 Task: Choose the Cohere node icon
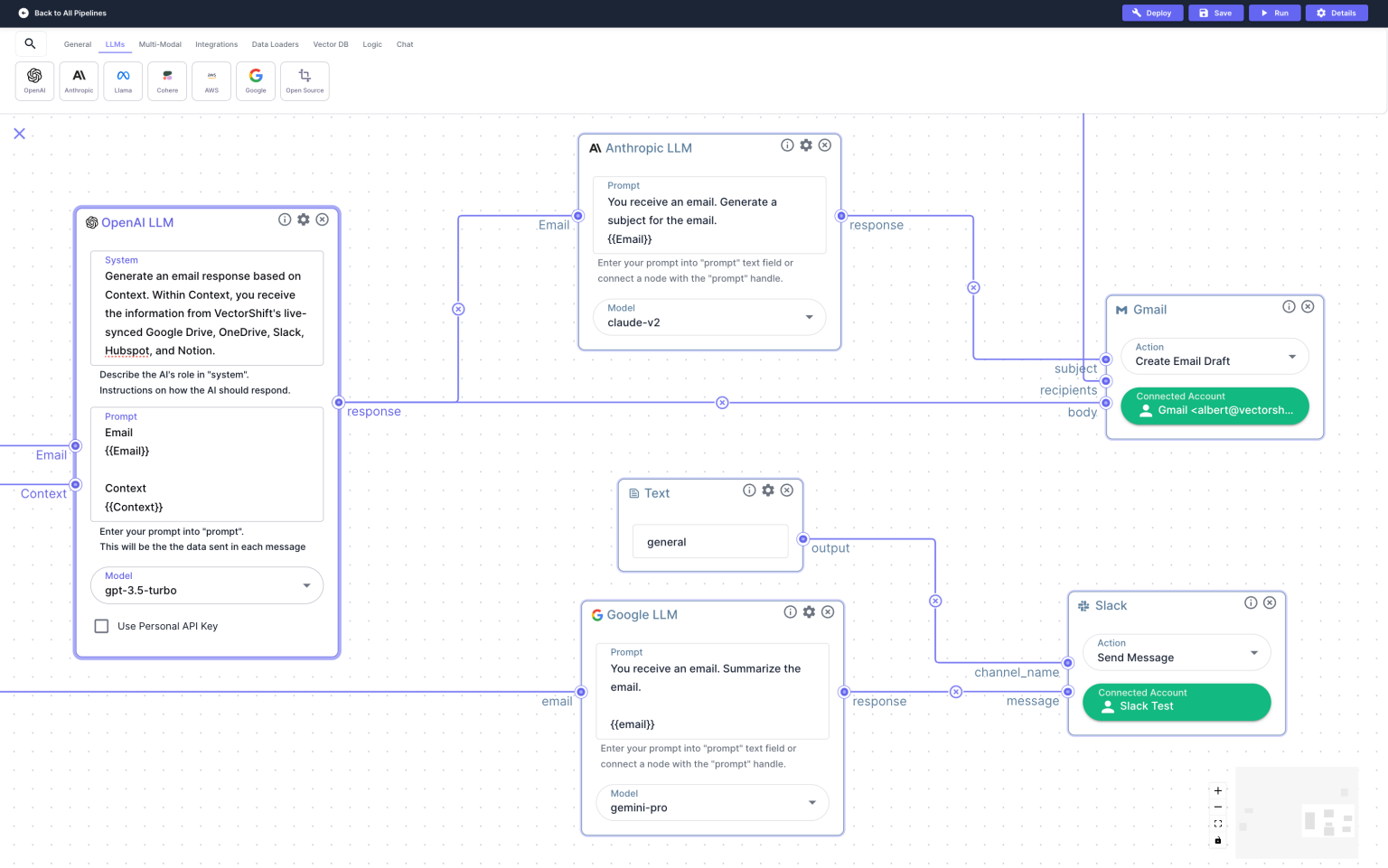(167, 80)
